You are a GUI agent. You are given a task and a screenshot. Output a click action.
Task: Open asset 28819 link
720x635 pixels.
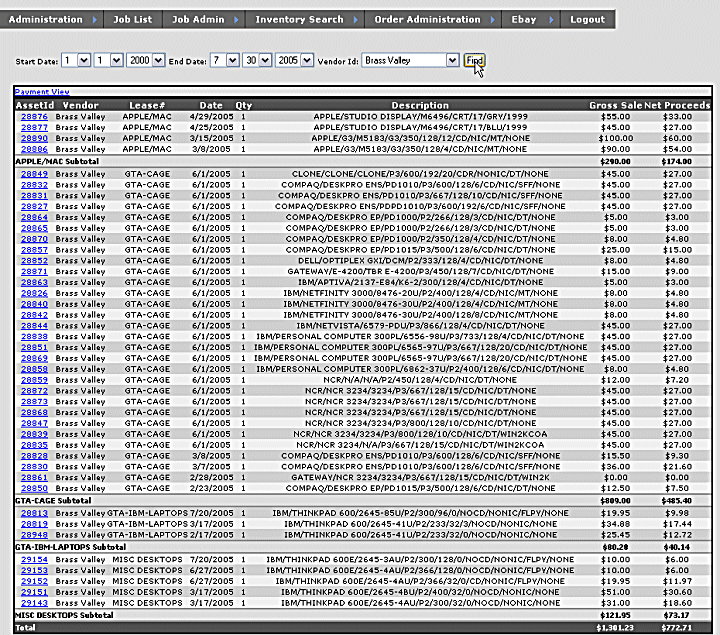pos(34,524)
